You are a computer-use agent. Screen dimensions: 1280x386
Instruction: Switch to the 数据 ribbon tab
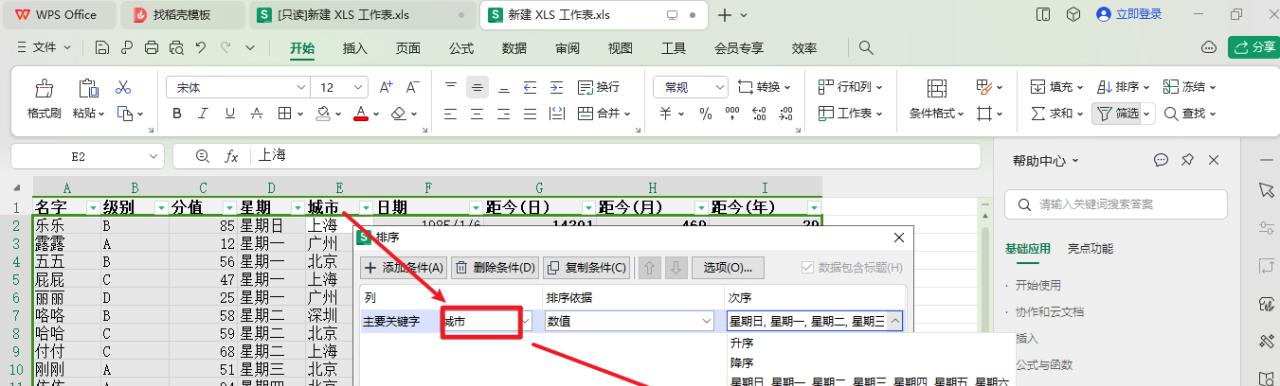pos(514,47)
